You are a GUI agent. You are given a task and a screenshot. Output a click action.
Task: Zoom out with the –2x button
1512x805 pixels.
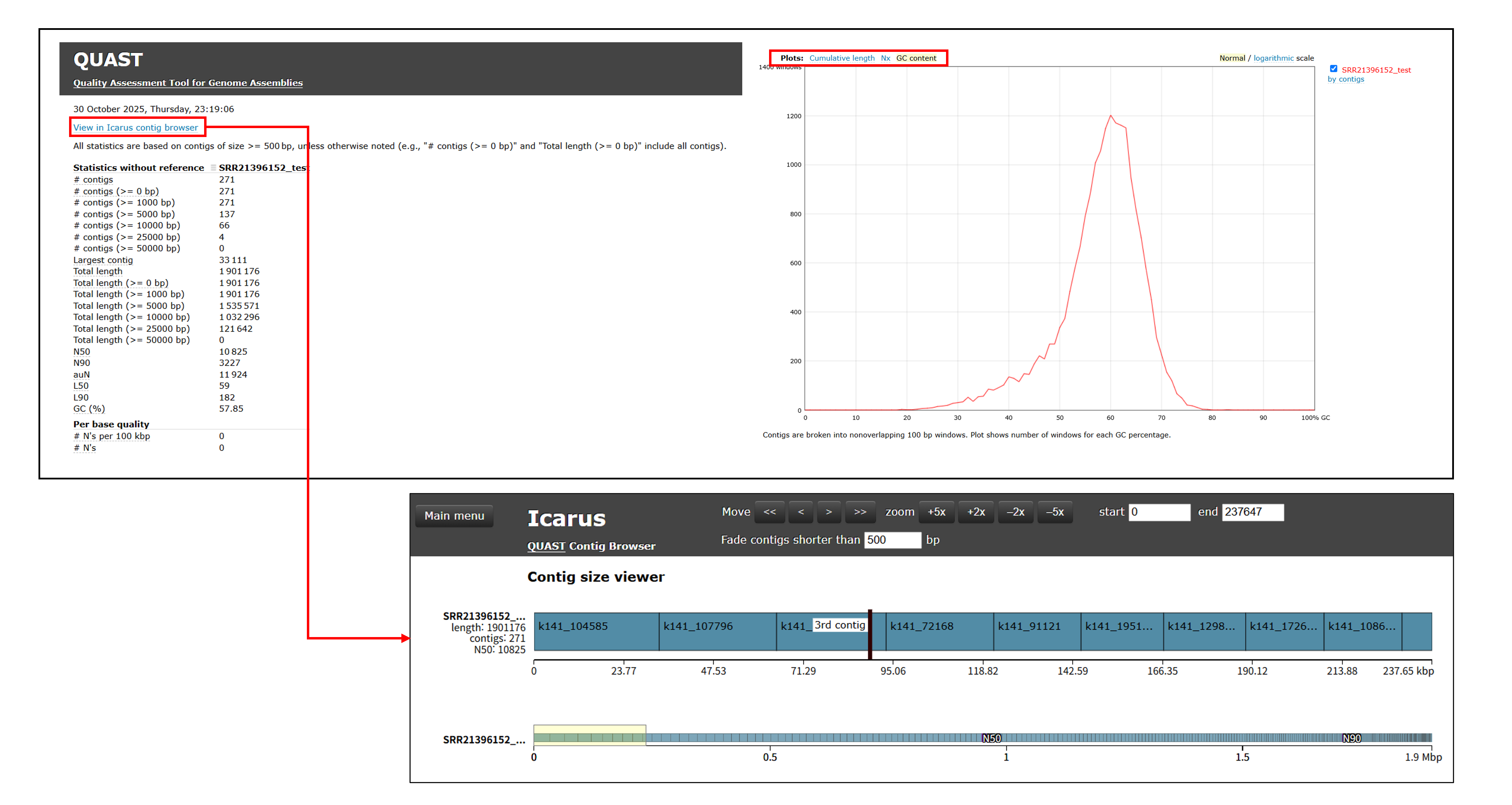pos(1015,512)
